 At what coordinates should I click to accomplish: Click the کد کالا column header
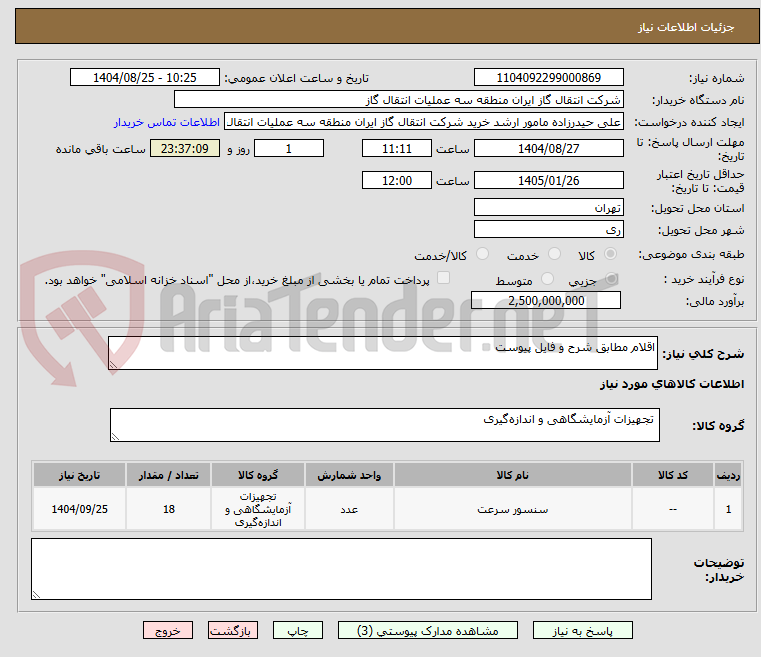coord(673,475)
